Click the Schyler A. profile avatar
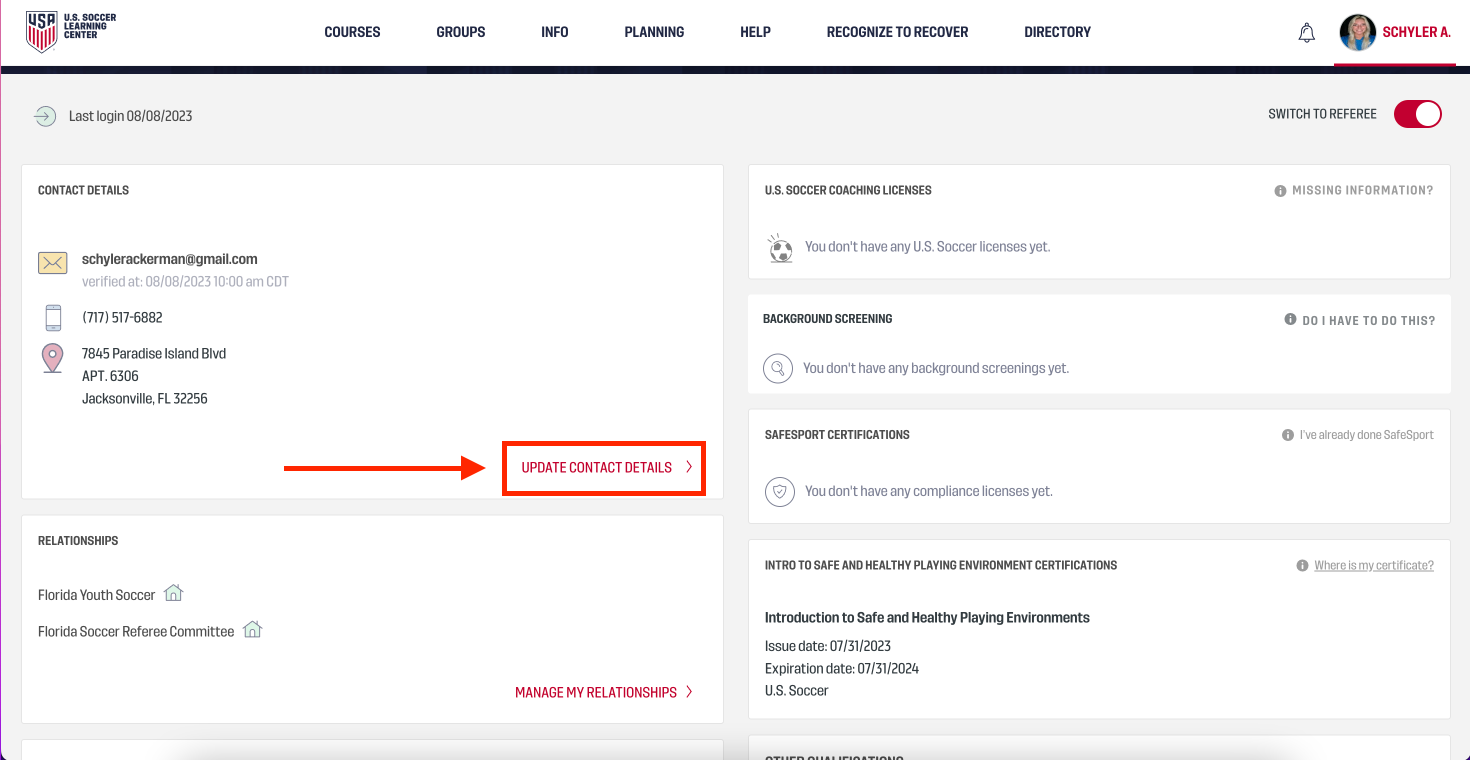This screenshot has width=1470, height=760. click(x=1358, y=33)
